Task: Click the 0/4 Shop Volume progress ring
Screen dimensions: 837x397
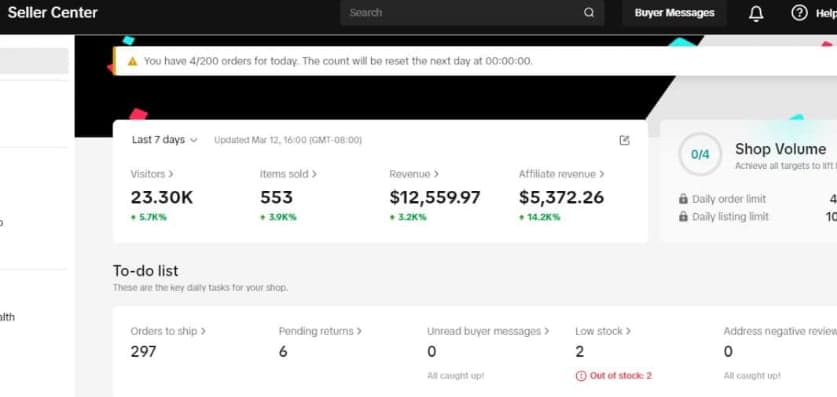Action: coord(700,155)
